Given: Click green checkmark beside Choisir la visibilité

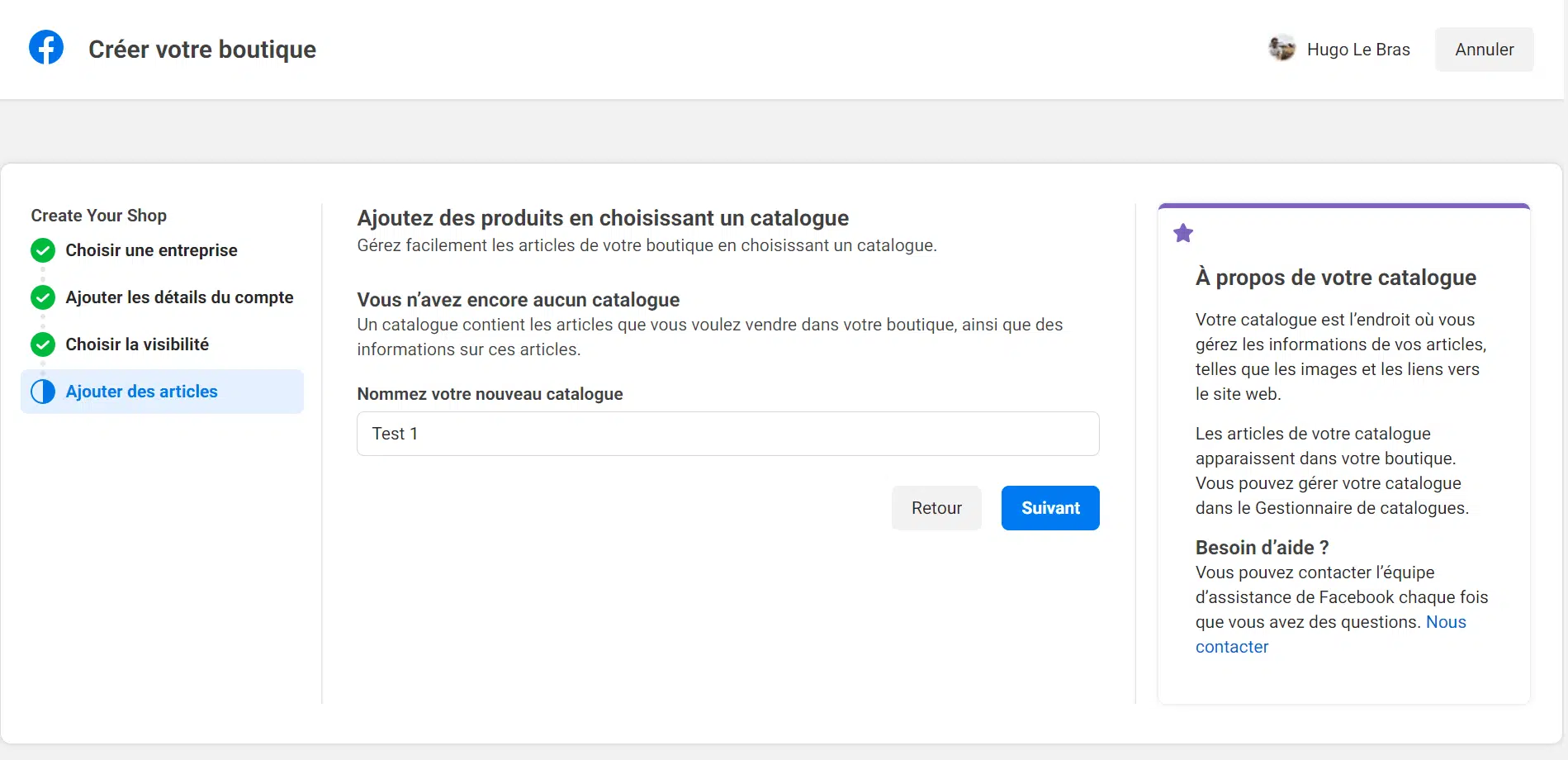Looking at the screenshot, I should pyautogui.click(x=43, y=344).
